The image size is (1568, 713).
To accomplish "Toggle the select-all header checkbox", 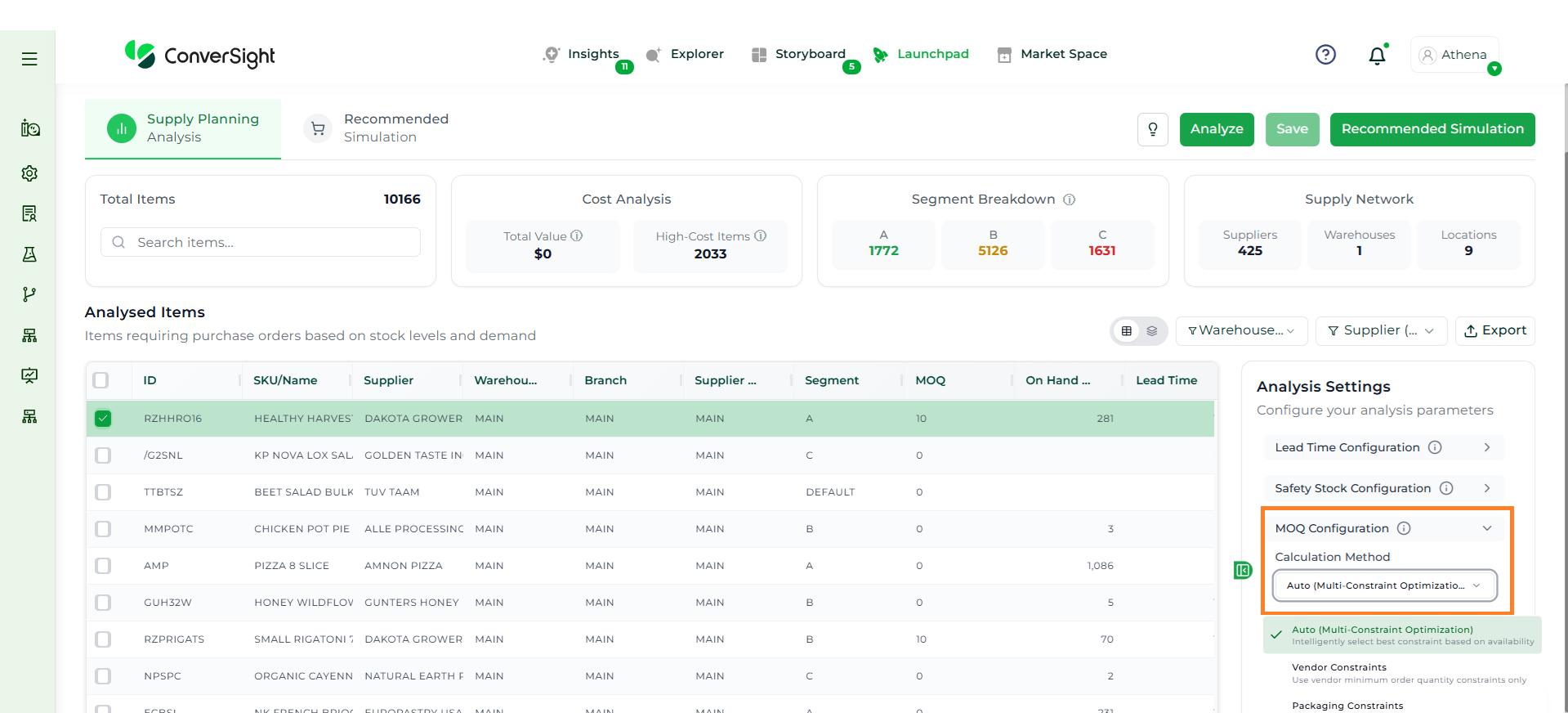I will tap(101, 380).
